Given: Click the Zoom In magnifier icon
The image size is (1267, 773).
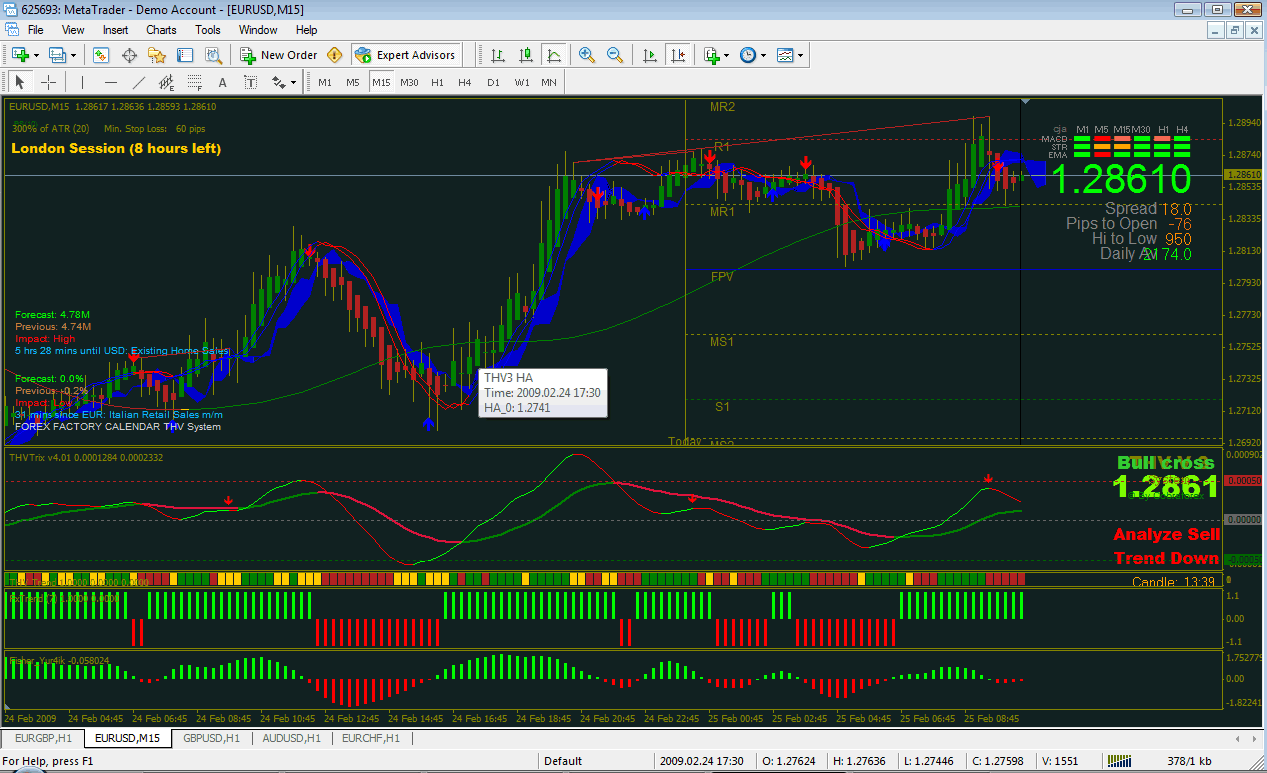Looking at the screenshot, I should click(586, 56).
